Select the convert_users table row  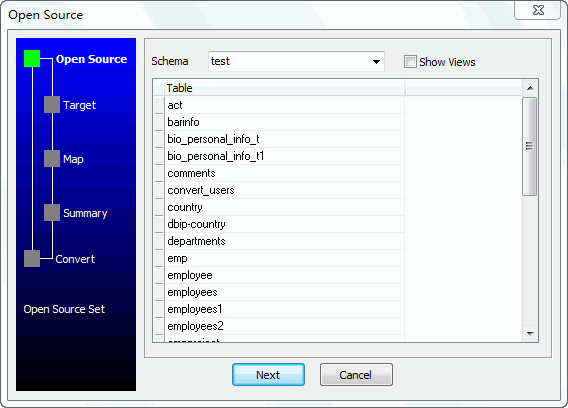[x=284, y=190]
